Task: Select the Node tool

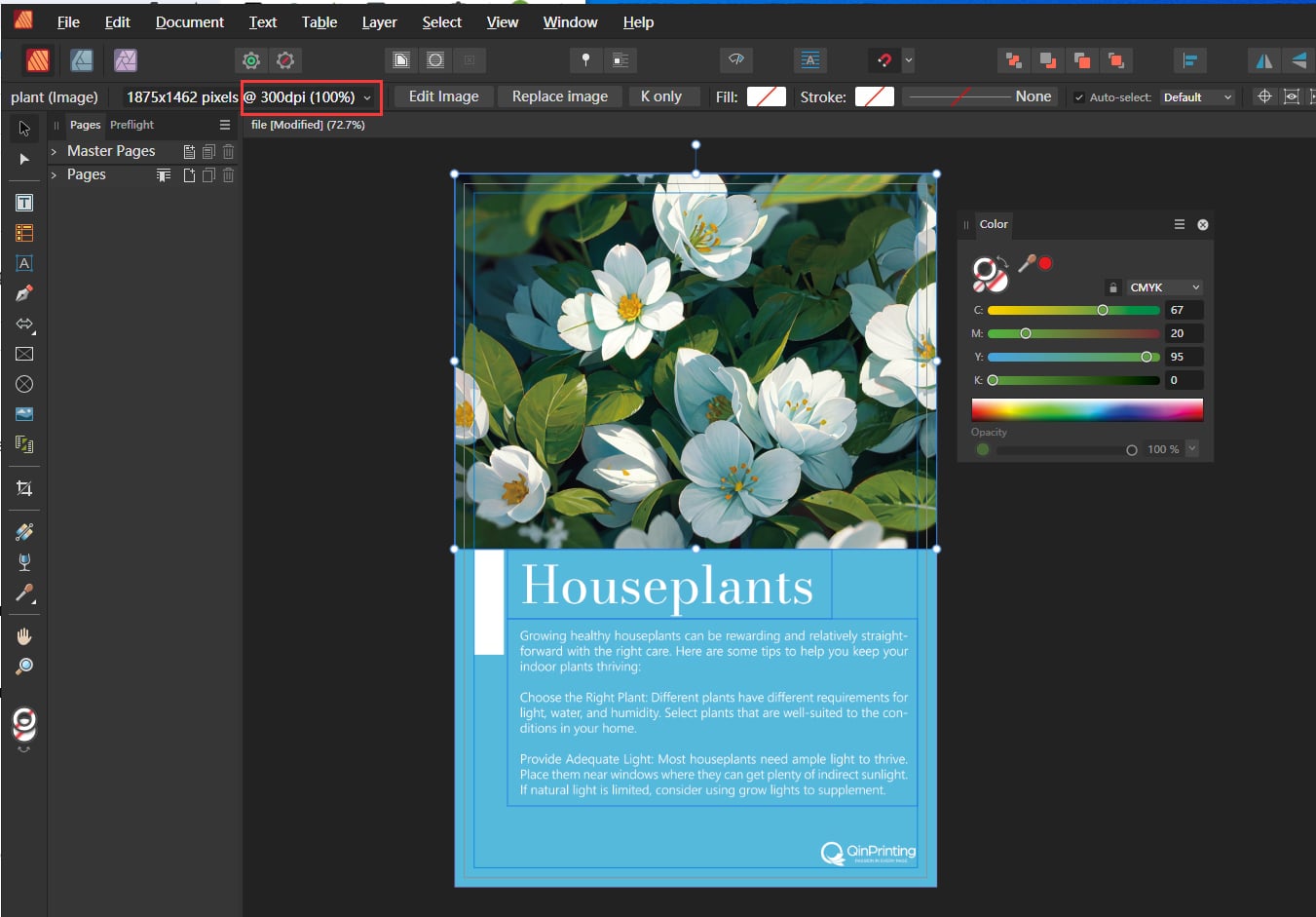Action: (x=24, y=159)
